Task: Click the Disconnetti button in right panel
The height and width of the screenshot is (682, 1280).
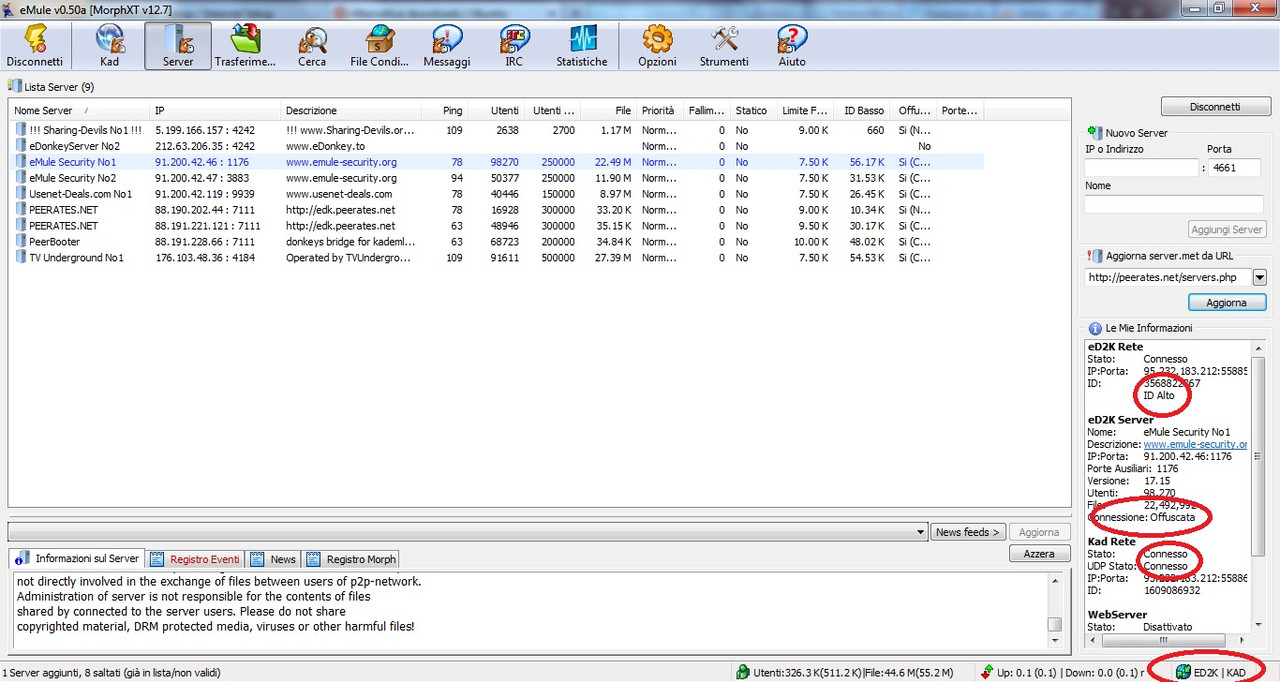Action: click(x=1215, y=106)
